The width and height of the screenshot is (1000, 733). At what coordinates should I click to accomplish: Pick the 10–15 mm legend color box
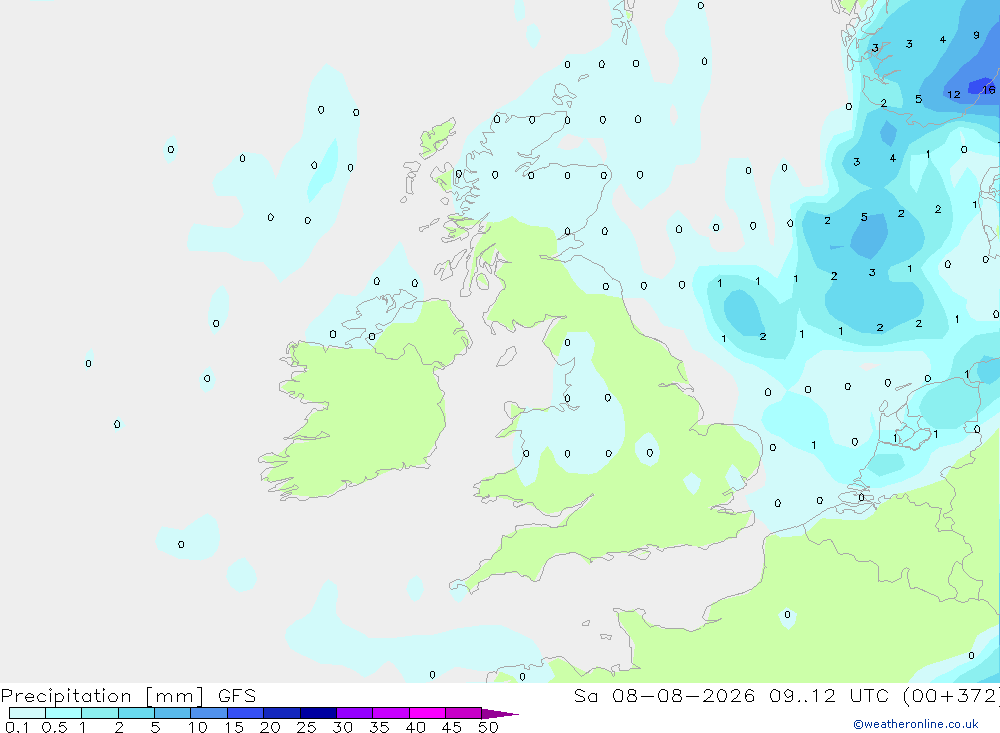[x=209, y=713]
